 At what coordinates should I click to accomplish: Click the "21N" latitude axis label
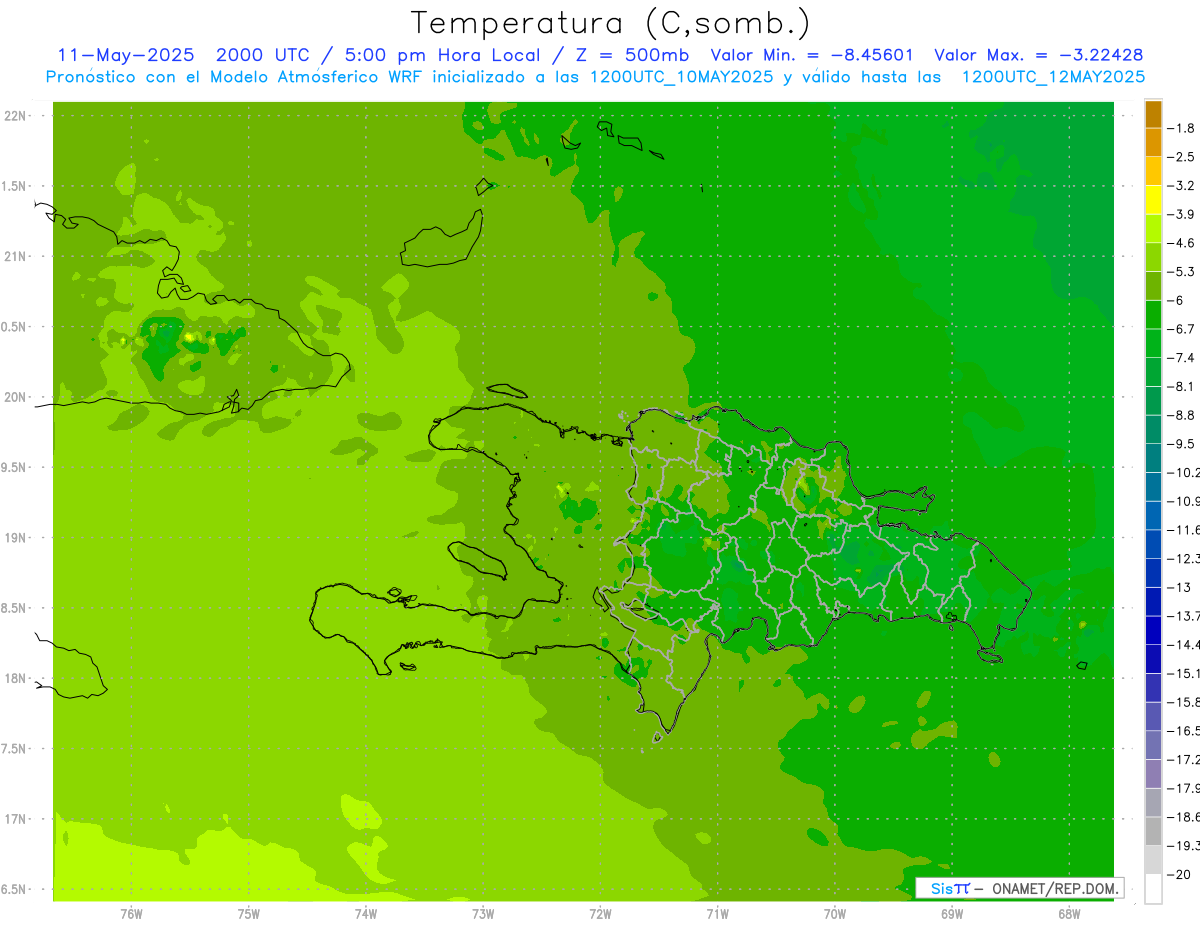click(x=16, y=256)
